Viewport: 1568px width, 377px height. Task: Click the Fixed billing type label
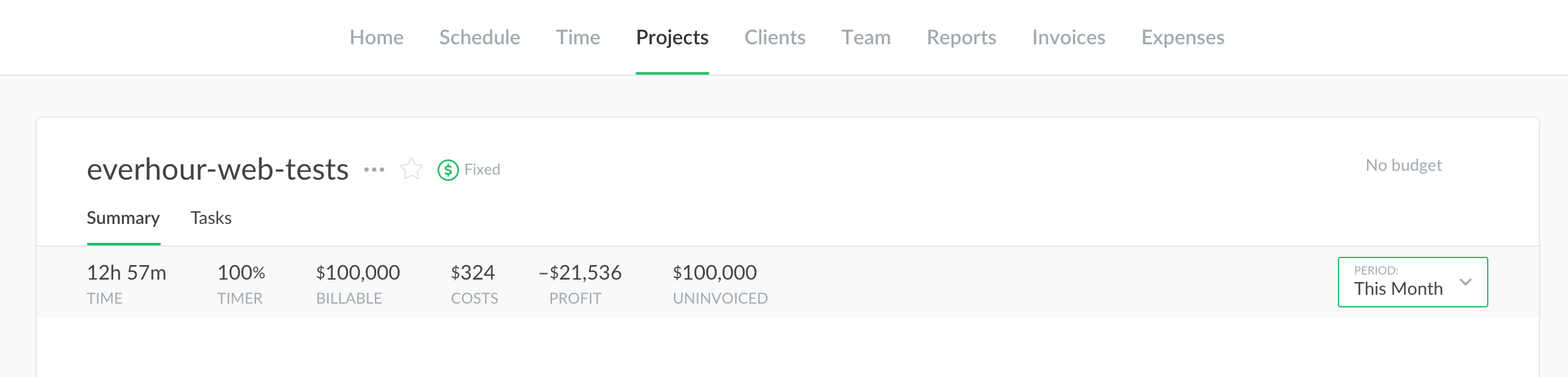pyautogui.click(x=482, y=170)
